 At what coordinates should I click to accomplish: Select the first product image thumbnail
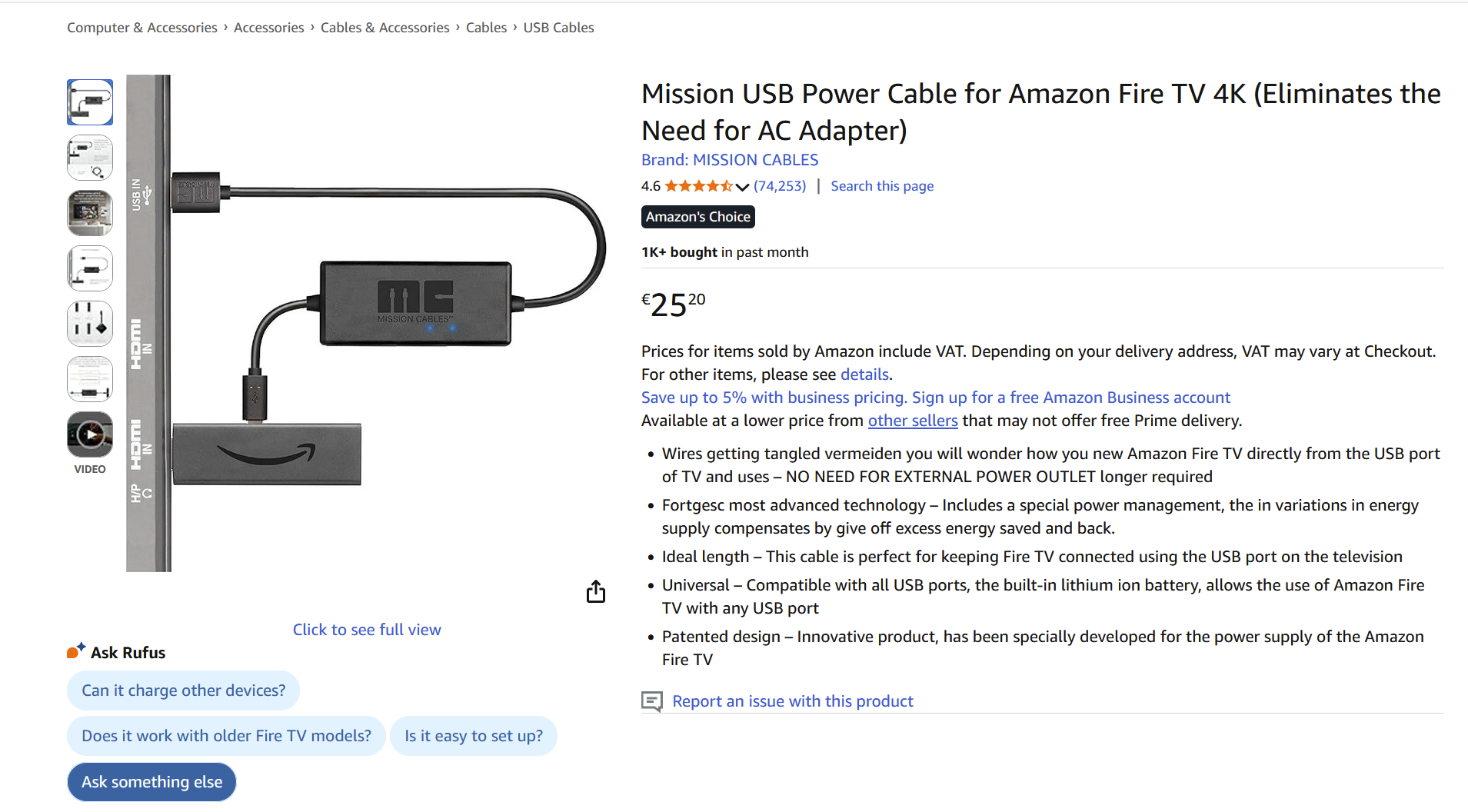click(90, 102)
